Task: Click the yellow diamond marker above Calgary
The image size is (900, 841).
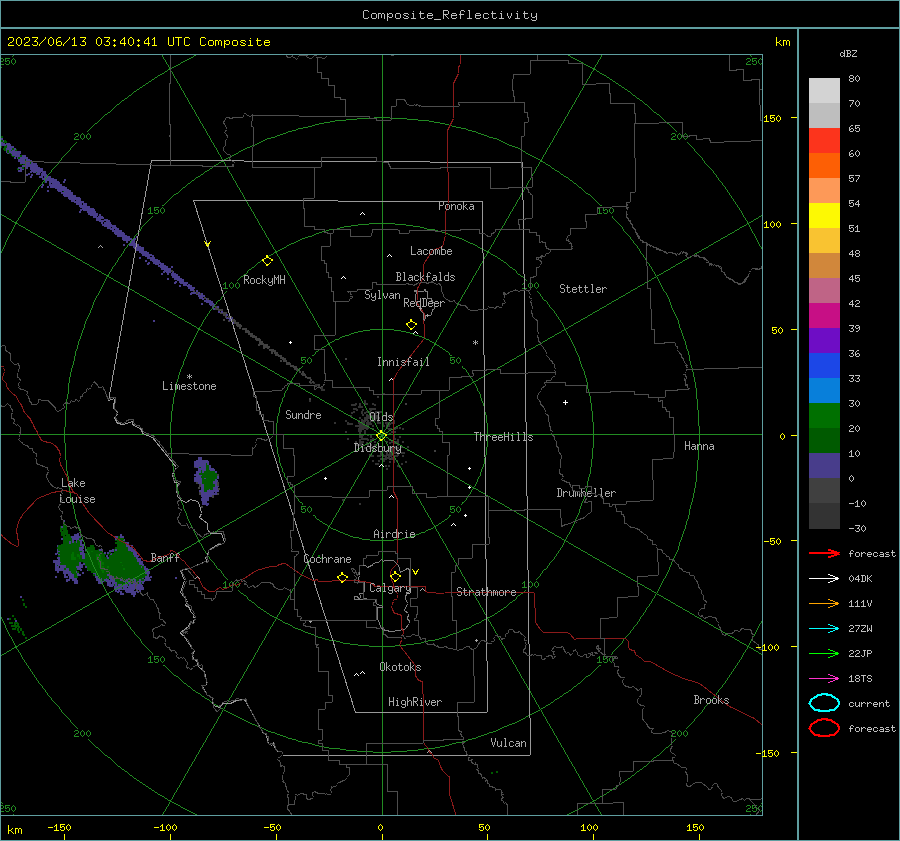Action: [x=395, y=576]
